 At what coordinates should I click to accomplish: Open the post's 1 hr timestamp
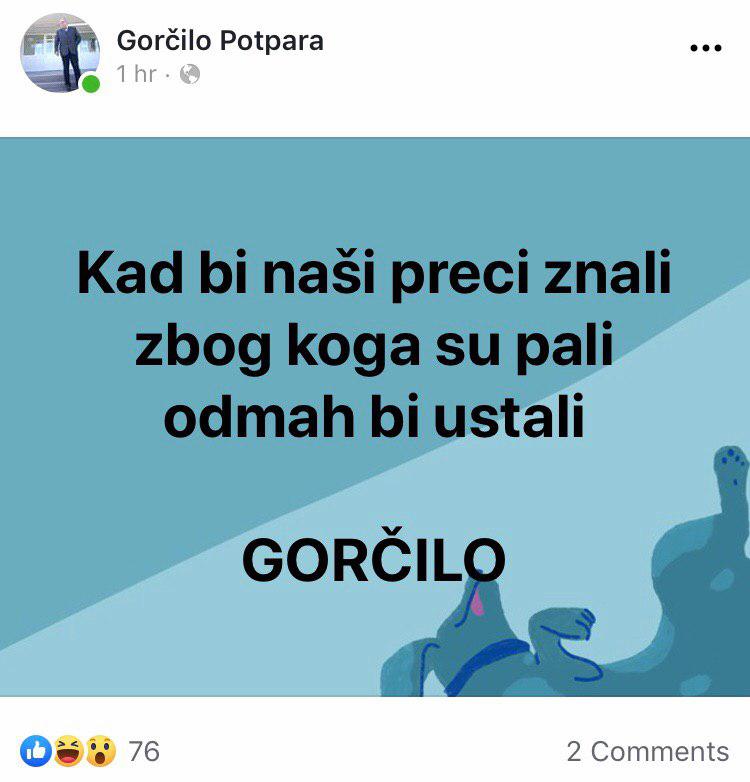136,74
